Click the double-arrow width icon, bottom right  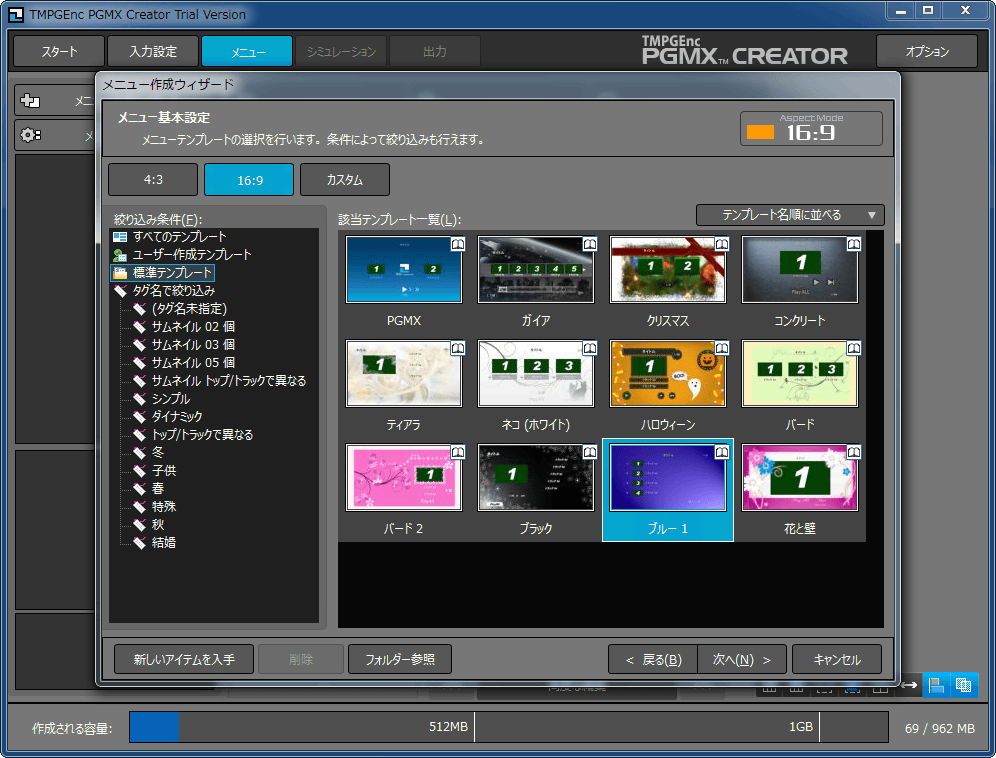pyautogui.click(x=909, y=685)
